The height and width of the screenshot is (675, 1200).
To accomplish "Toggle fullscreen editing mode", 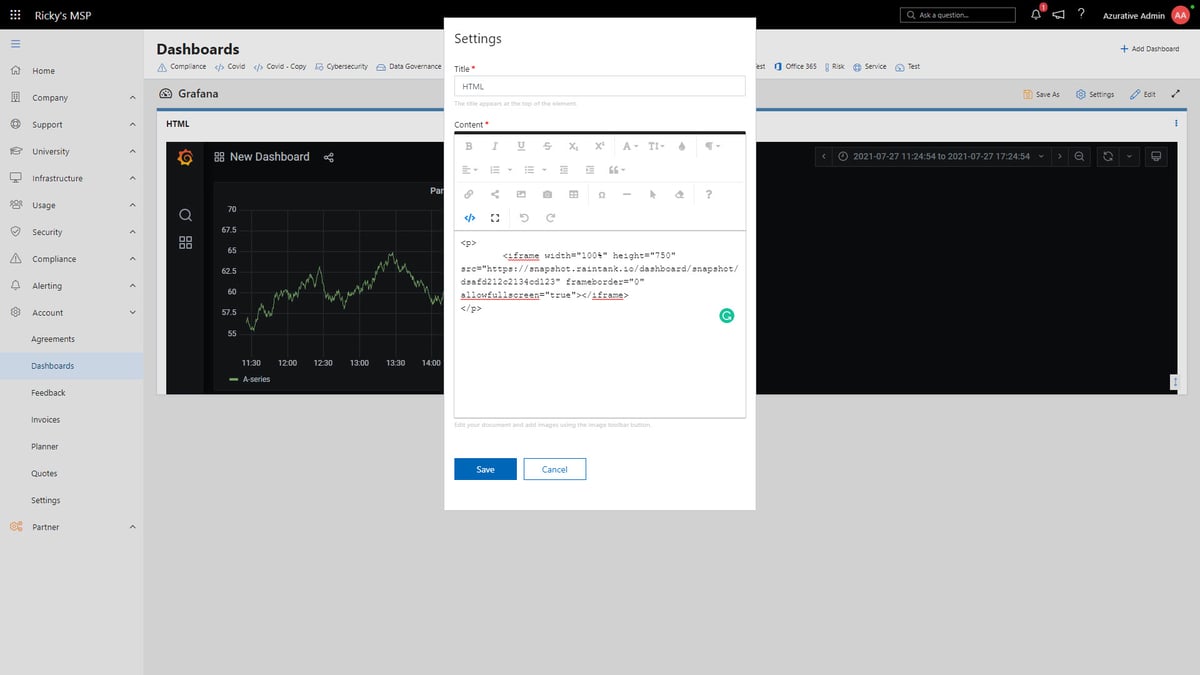I will [494, 217].
